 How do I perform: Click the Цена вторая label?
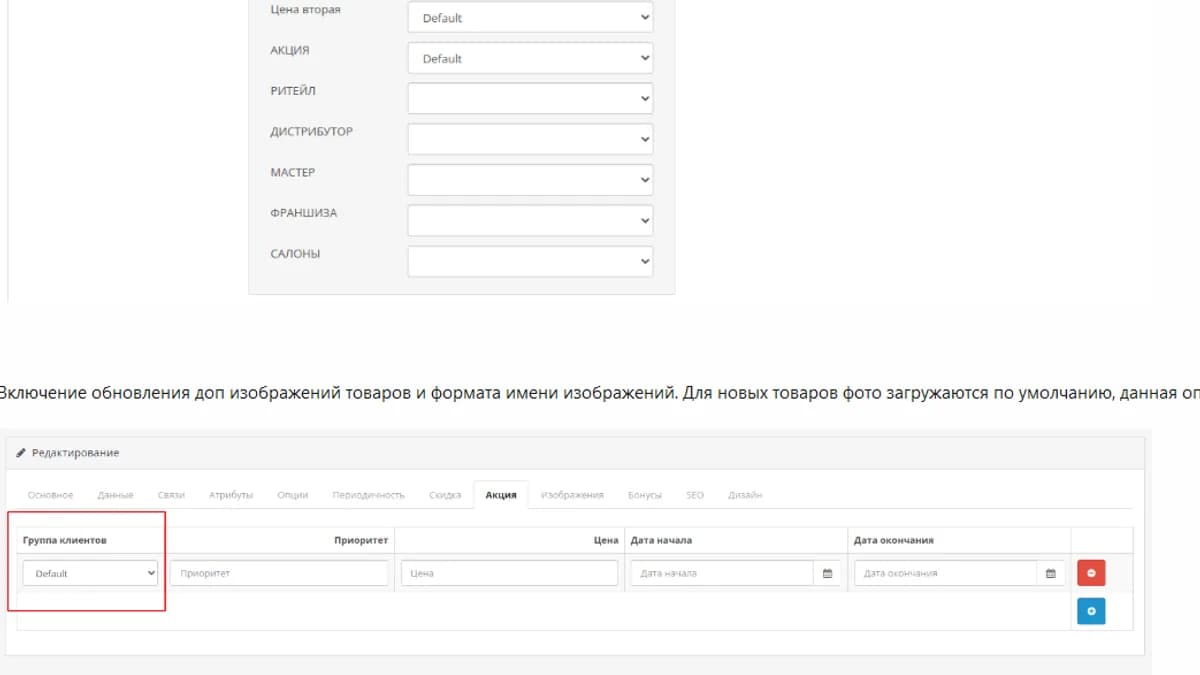305,10
